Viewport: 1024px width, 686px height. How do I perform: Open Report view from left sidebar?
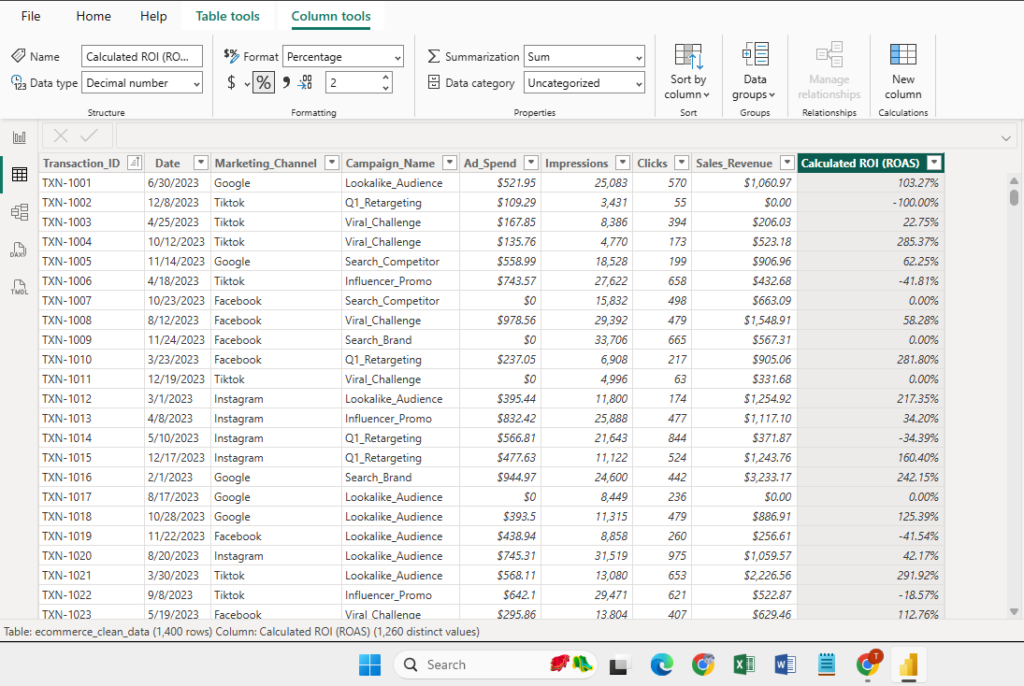(x=19, y=137)
